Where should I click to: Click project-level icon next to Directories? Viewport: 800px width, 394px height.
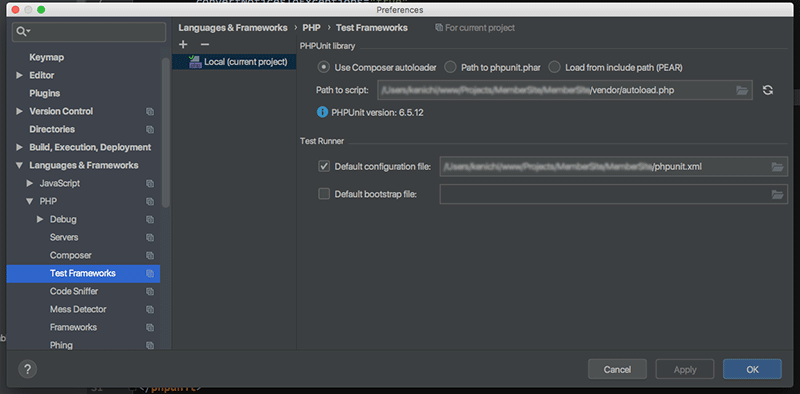click(x=150, y=129)
